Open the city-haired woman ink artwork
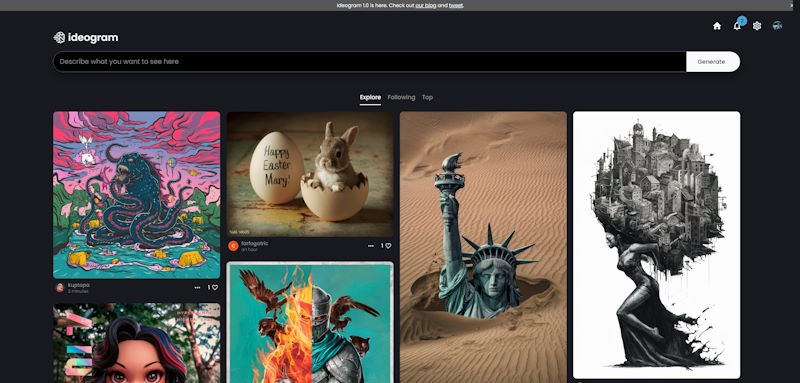 [656, 245]
